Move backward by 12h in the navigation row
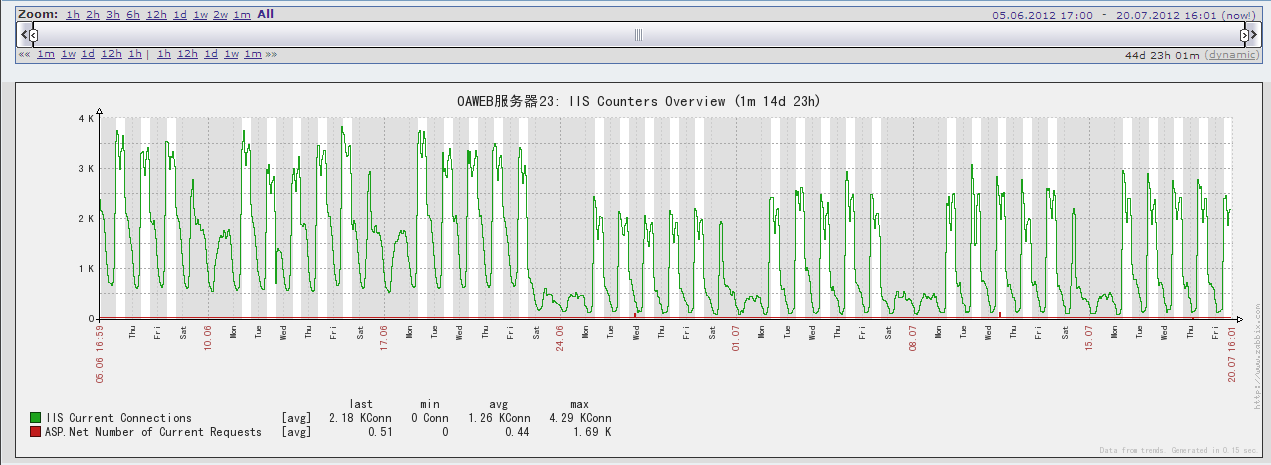Image resolution: width=1271 pixels, height=465 pixels. (111, 54)
